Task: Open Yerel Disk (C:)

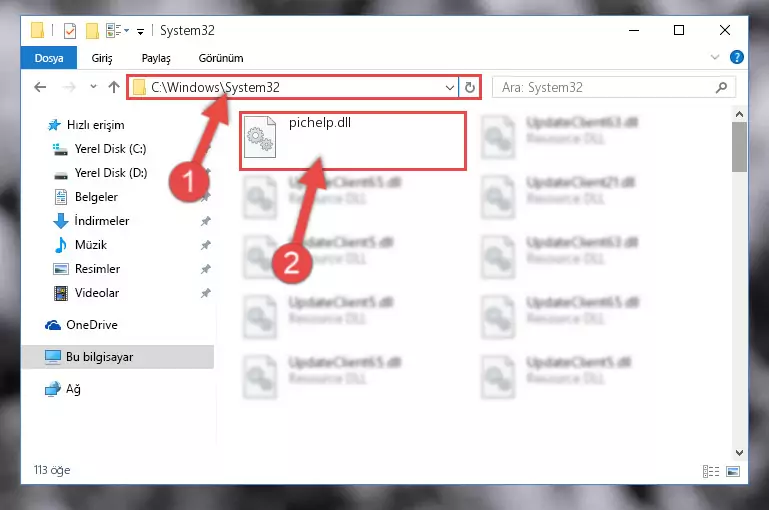Action: tap(110, 149)
